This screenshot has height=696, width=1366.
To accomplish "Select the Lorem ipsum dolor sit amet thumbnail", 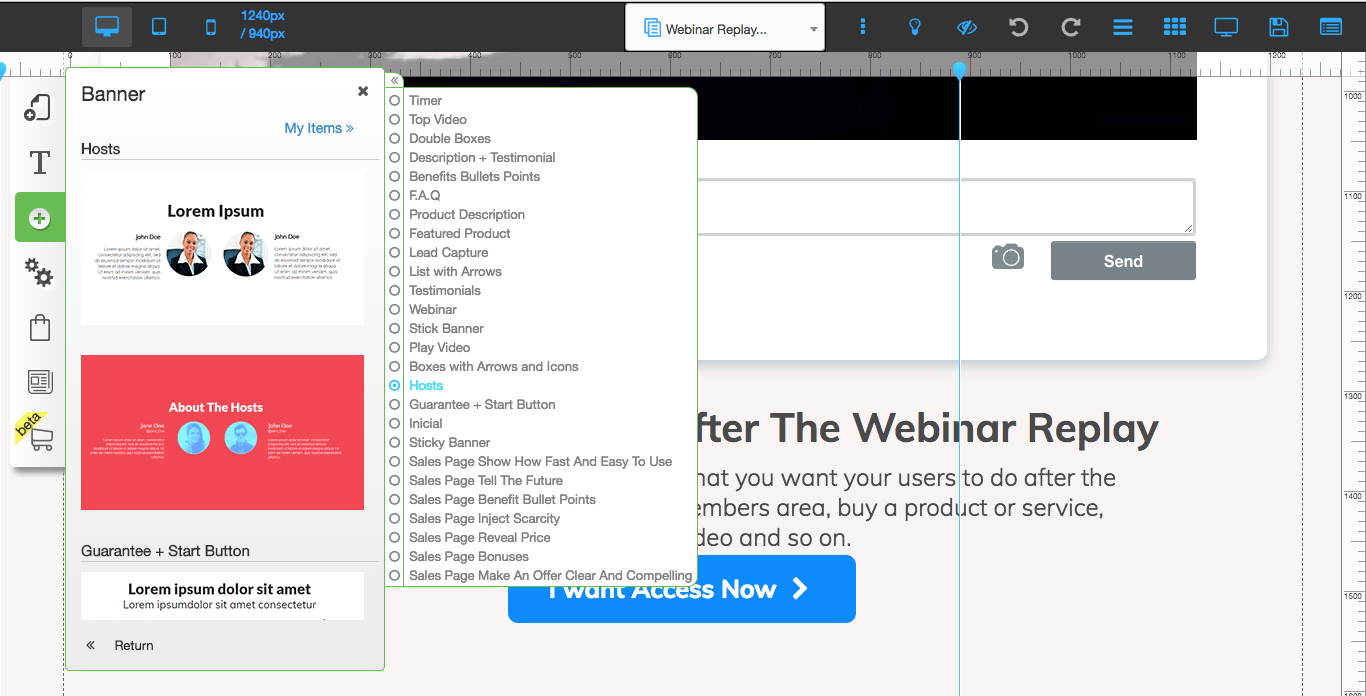I will (x=222, y=596).
